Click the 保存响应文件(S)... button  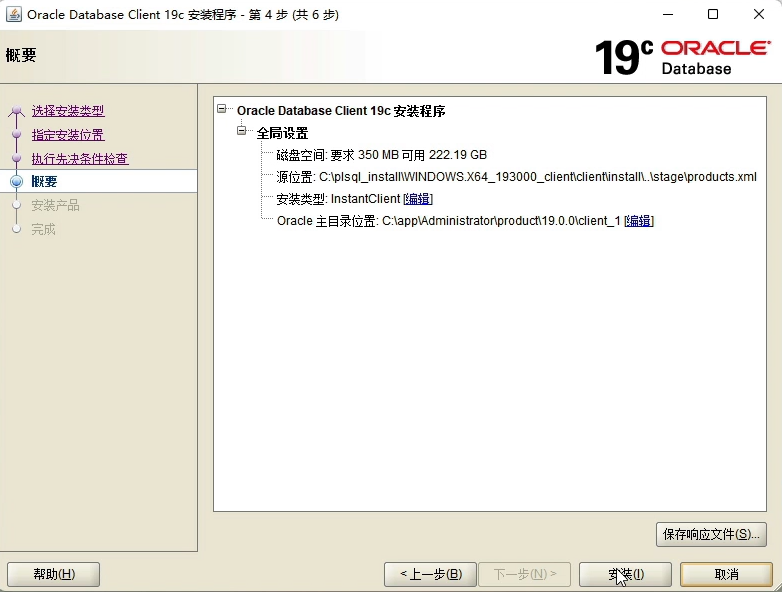click(711, 535)
